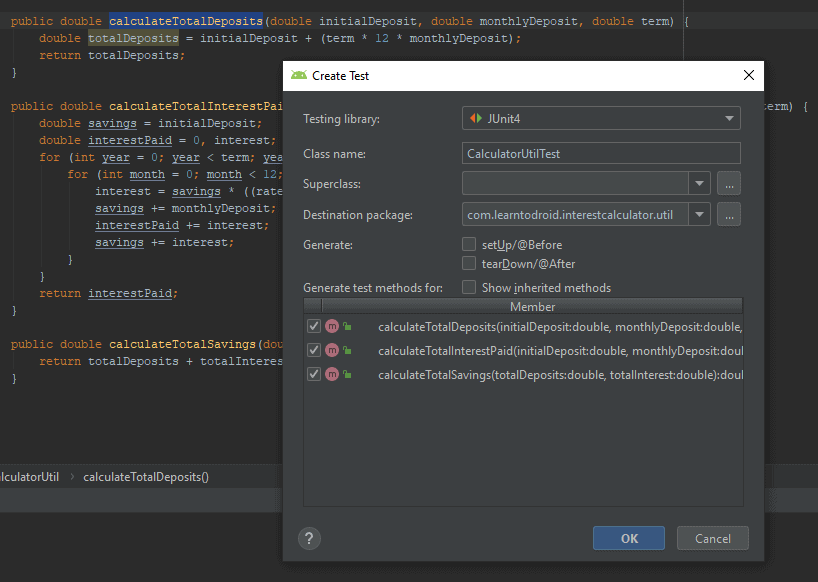Click method icon beside calculateTotalSavings row
This screenshot has width=818, height=582.
click(x=332, y=375)
